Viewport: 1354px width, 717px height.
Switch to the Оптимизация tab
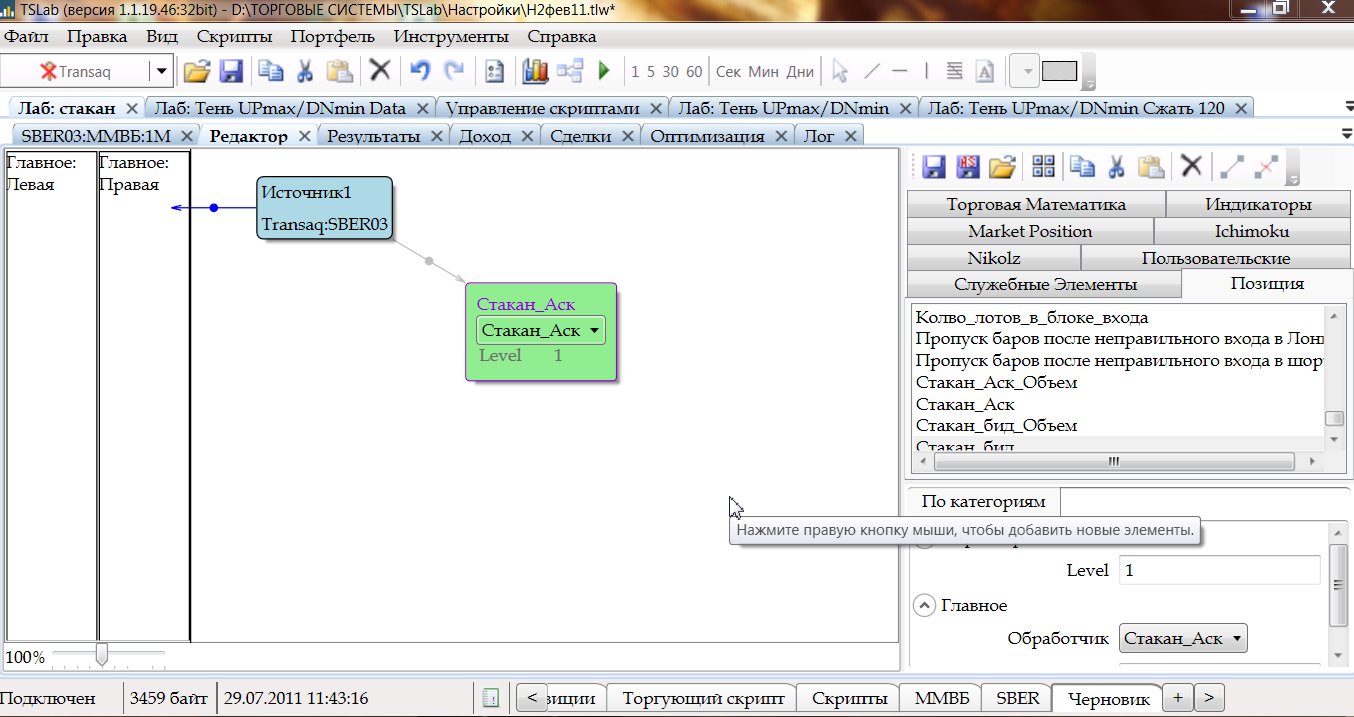coord(707,136)
